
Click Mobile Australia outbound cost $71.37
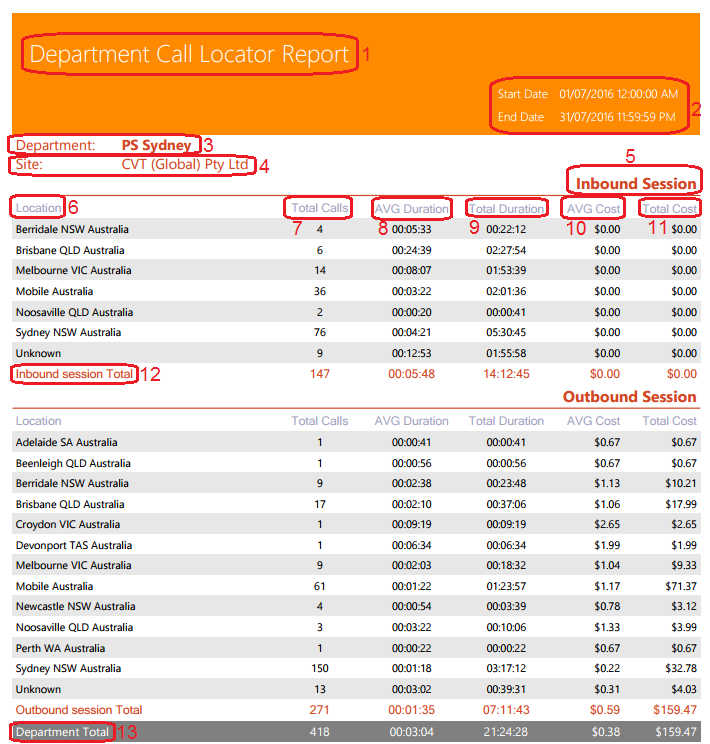pyautogui.click(x=681, y=586)
